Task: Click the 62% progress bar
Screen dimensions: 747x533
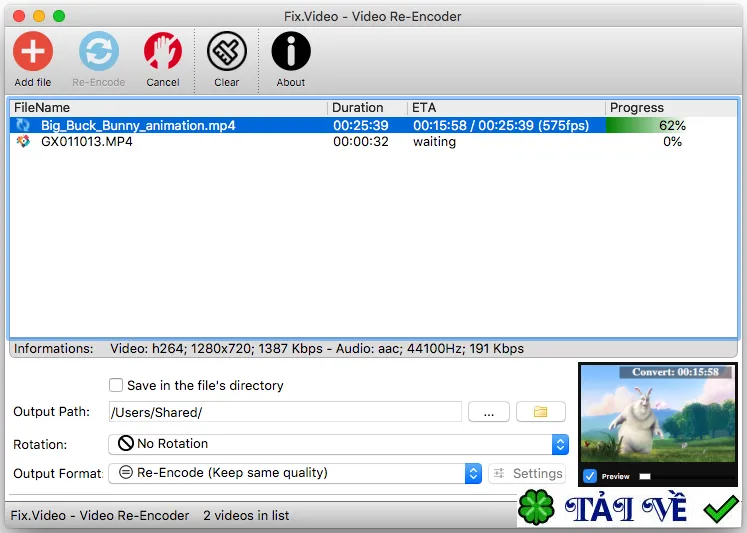Action: [x=646, y=125]
